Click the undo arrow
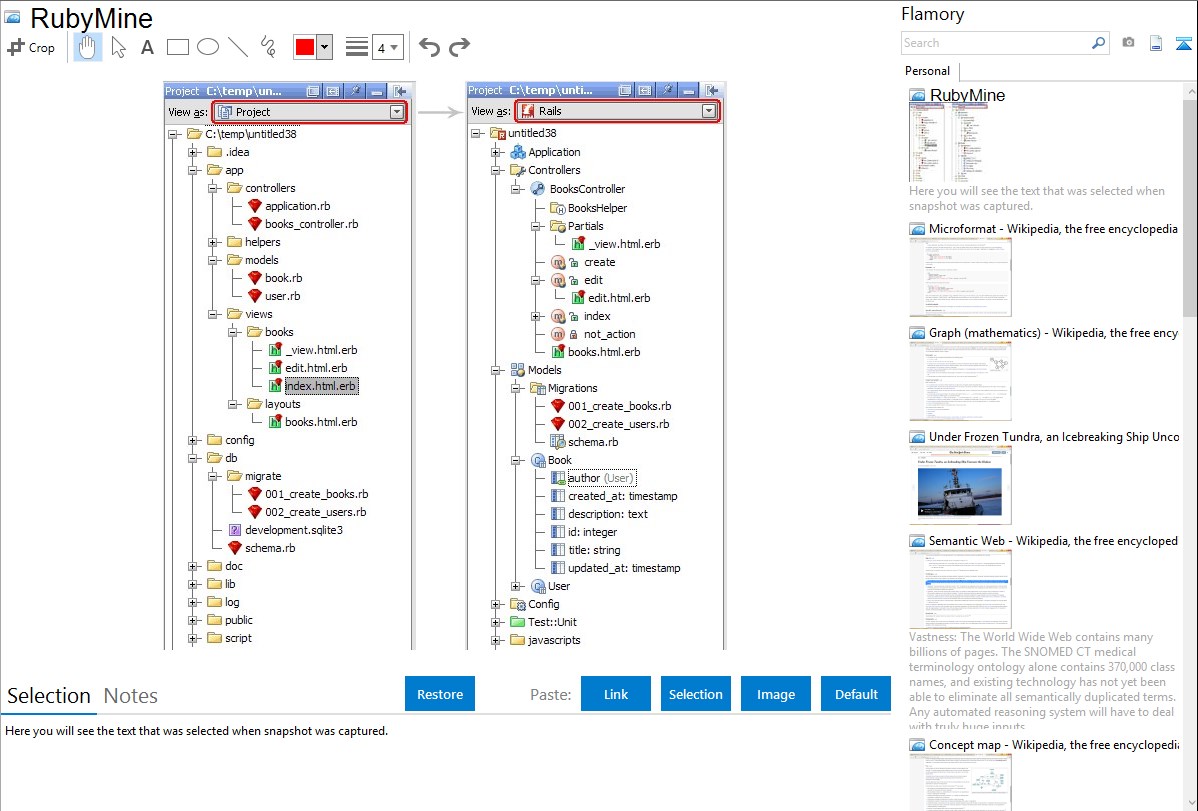 pyautogui.click(x=429, y=47)
